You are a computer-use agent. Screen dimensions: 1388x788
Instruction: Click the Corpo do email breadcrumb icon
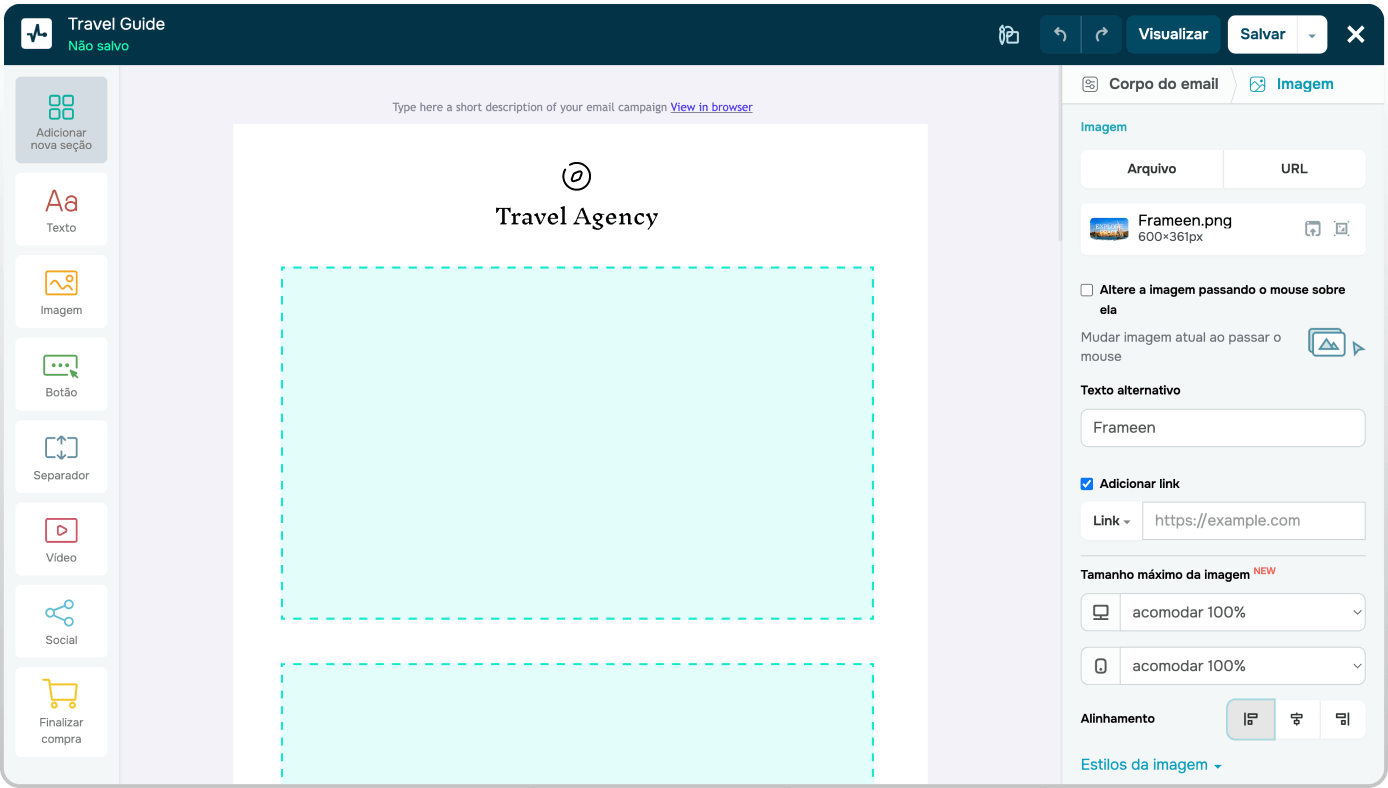point(1090,84)
